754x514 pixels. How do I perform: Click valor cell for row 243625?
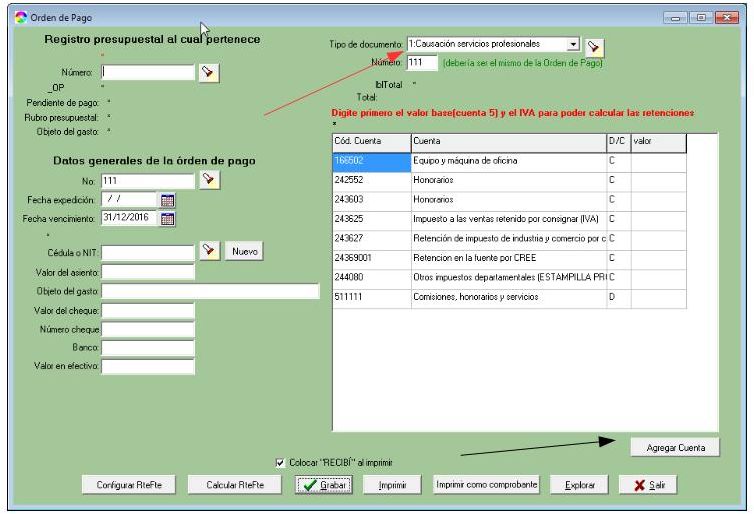(659, 221)
